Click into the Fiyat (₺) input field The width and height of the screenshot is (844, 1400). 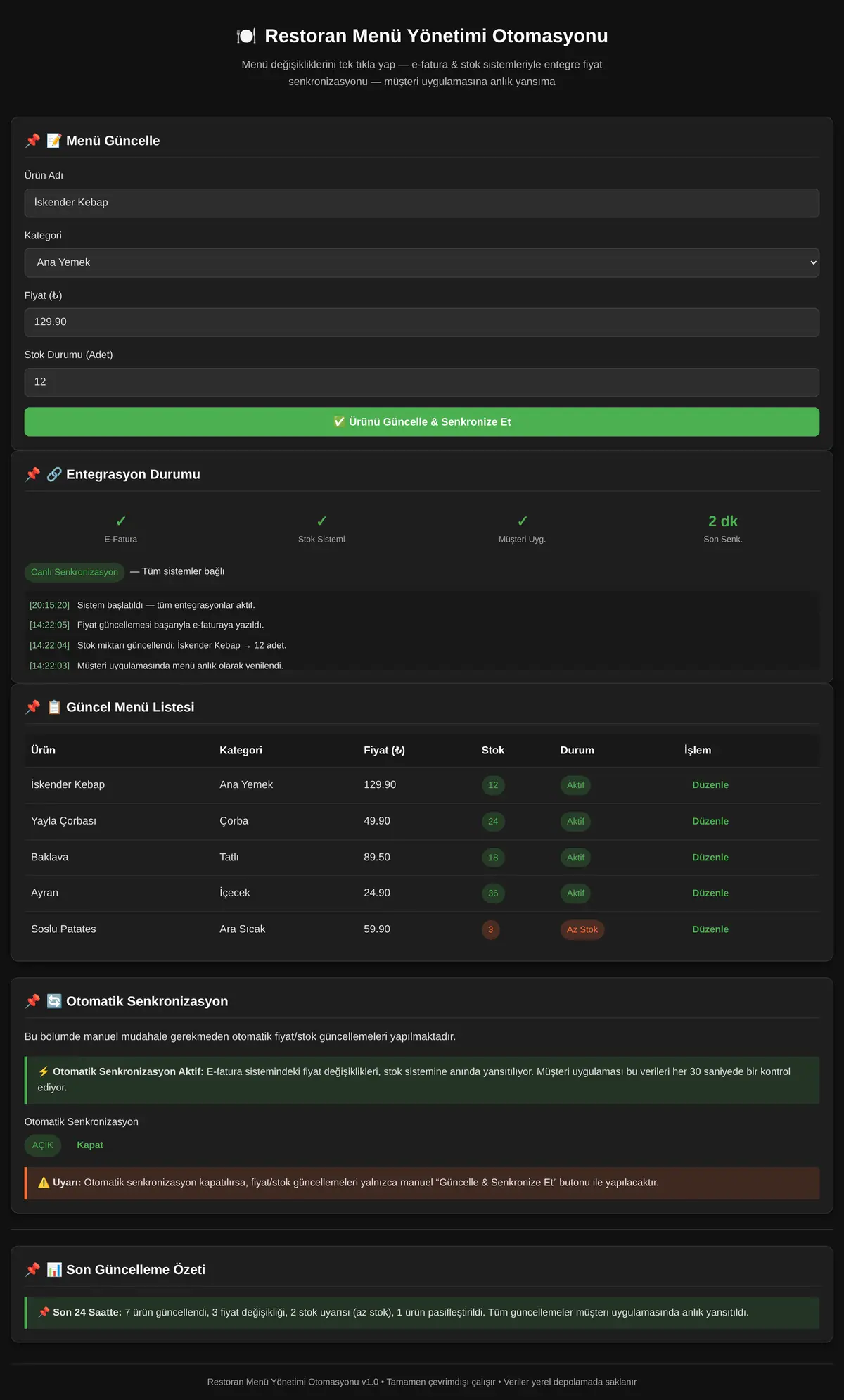point(422,322)
